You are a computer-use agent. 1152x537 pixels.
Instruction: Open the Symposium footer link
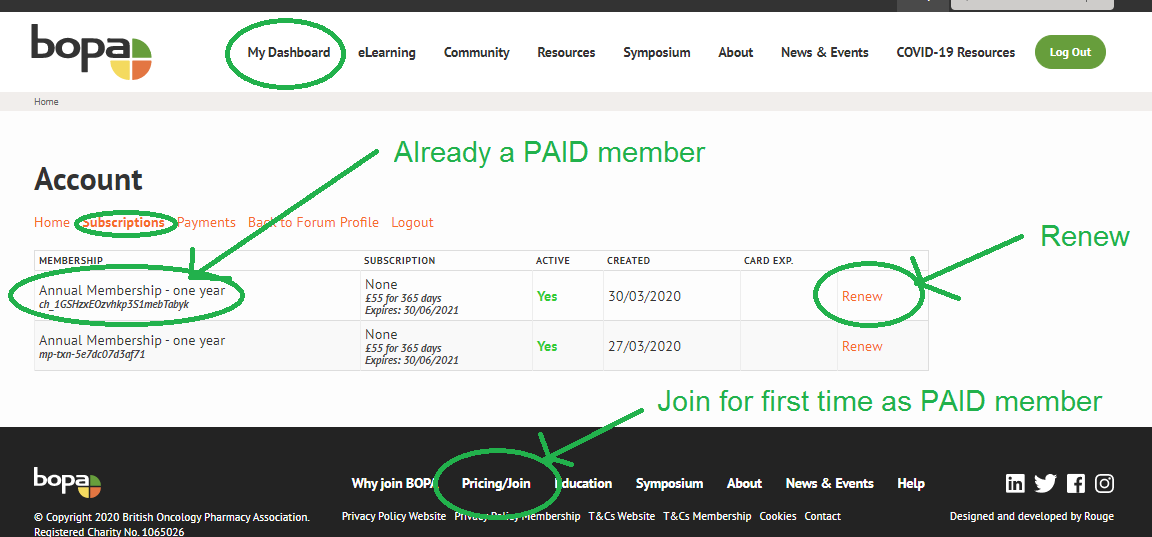click(x=669, y=483)
